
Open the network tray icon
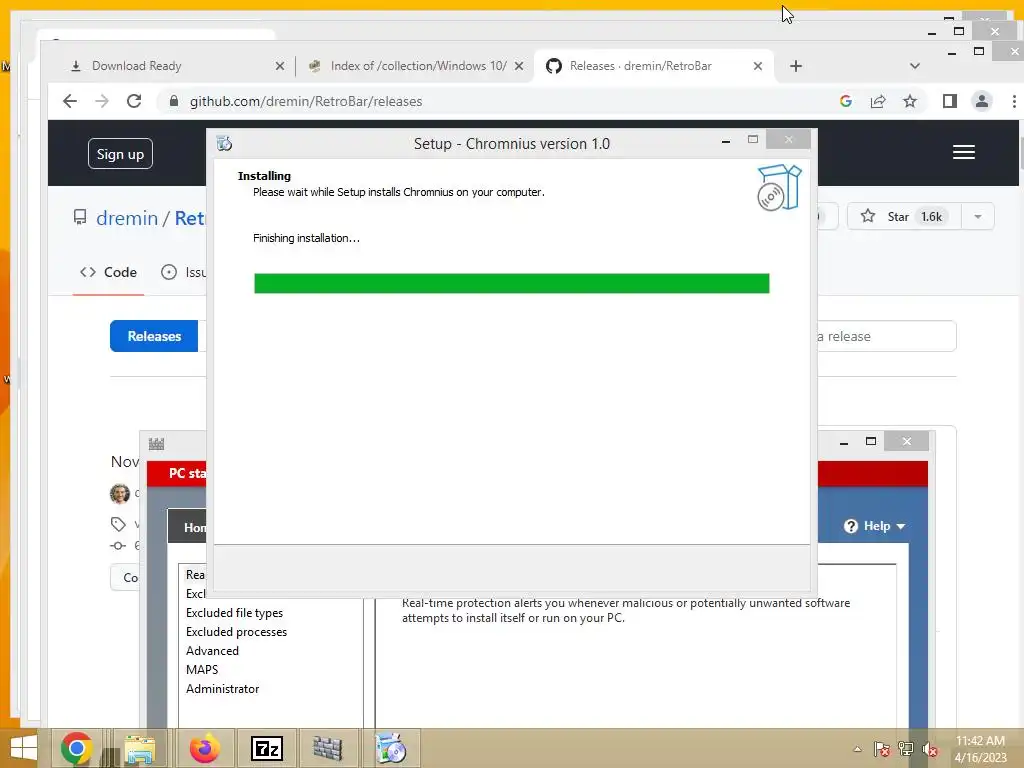[x=906, y=749]
